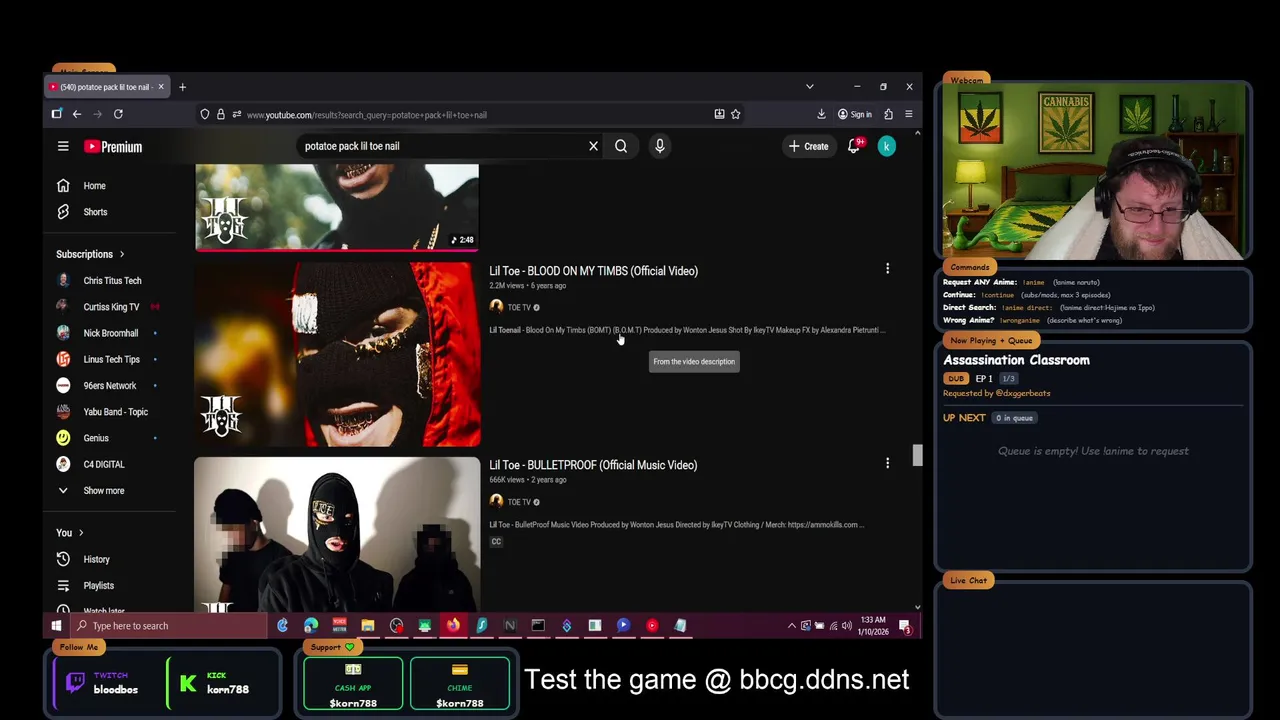Open the account avatar menu

(x=887, y=146)
